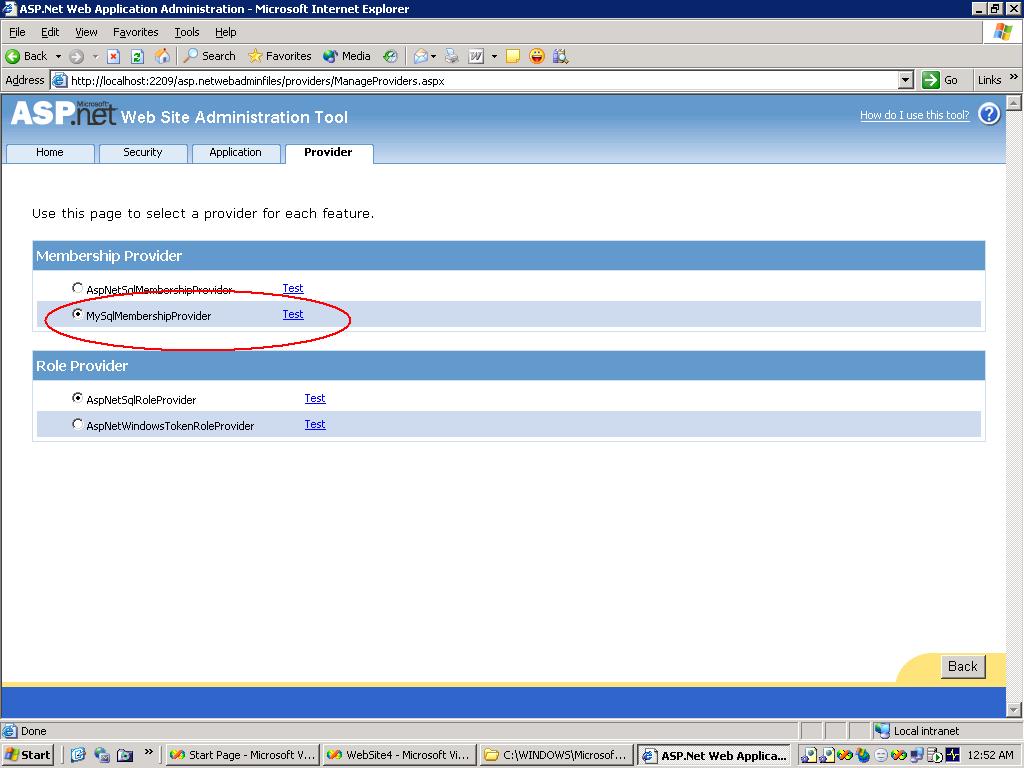
Task: Click Test link for AspNetWindowsTokenRoleProvider
Action: pyautogui.click(x=315, y=424)
